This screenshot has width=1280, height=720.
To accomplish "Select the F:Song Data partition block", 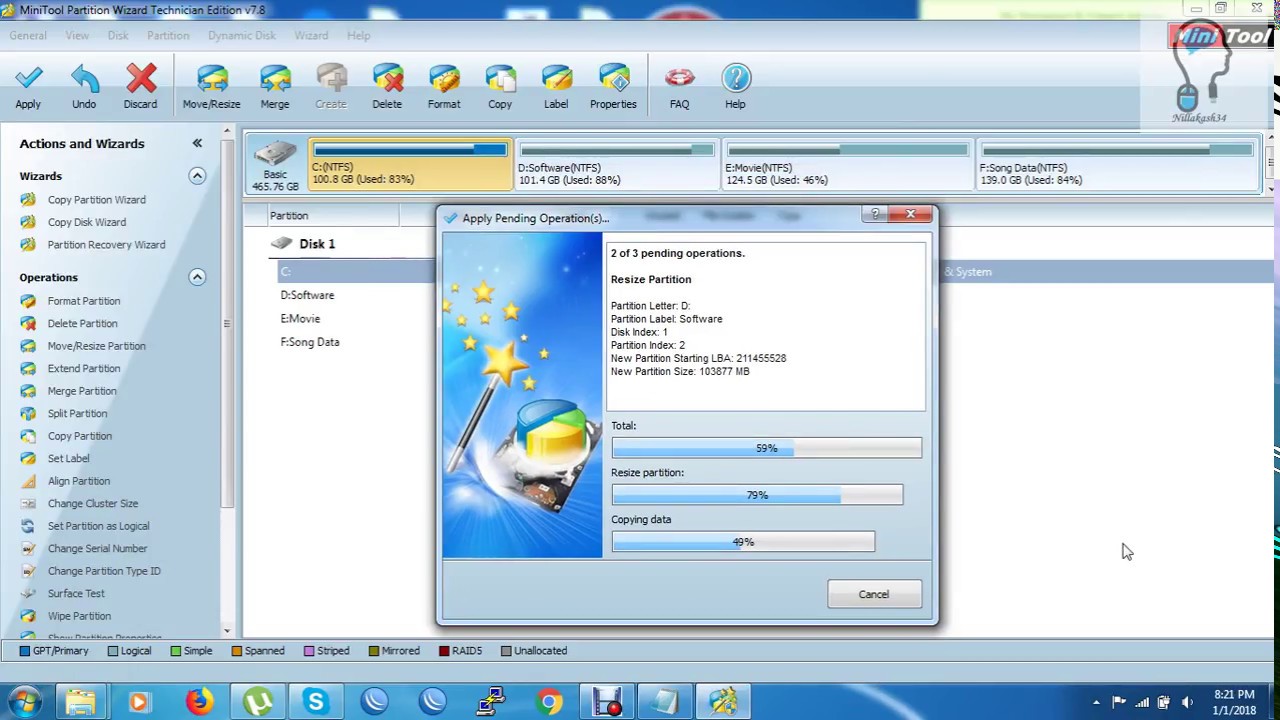I will tap(1116, 164).
